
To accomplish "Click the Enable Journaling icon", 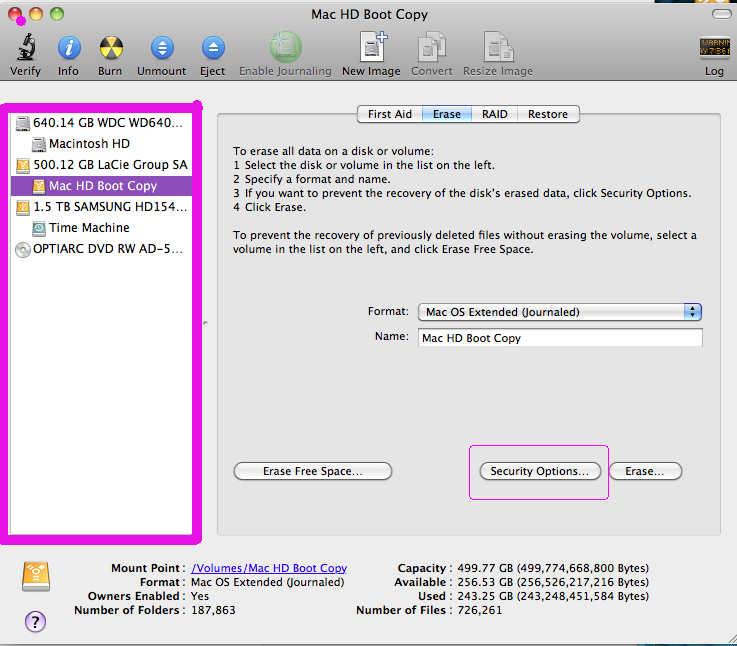I will click(x=285, y=47).
